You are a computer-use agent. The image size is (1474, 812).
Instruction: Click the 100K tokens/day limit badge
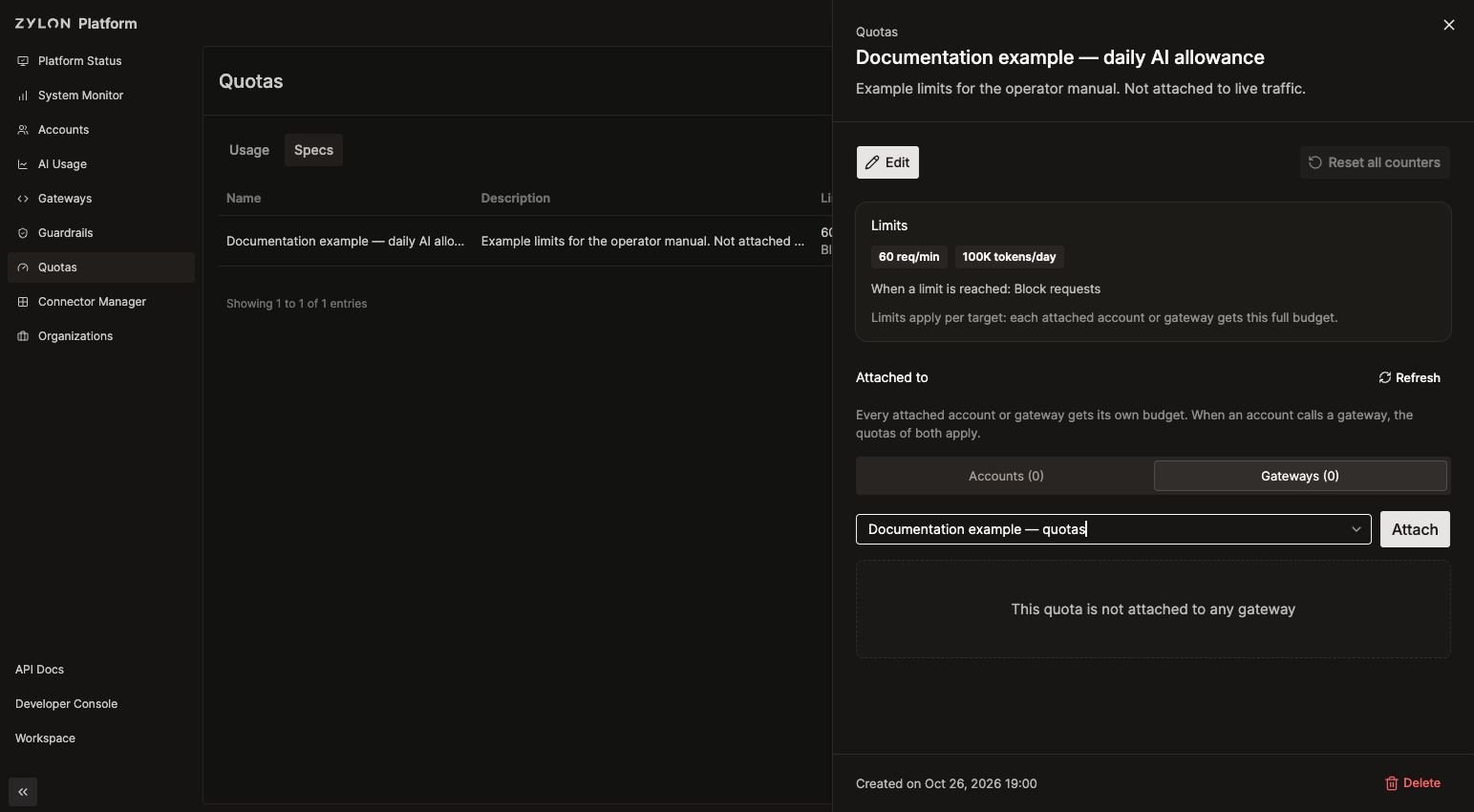pyautogui.click(x=1009, y=257)
